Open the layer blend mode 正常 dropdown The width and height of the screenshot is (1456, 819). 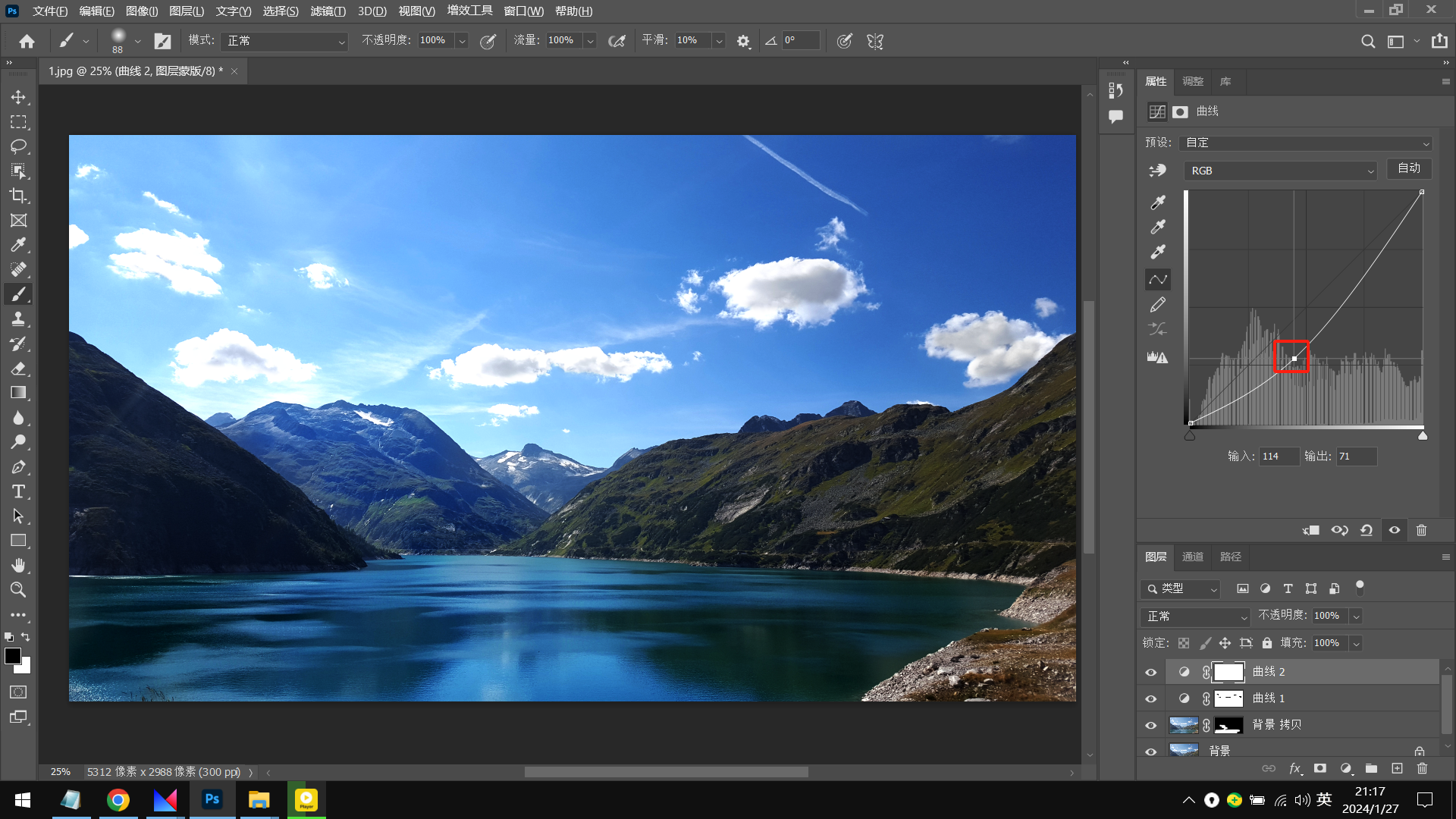tap(1195, 617)
